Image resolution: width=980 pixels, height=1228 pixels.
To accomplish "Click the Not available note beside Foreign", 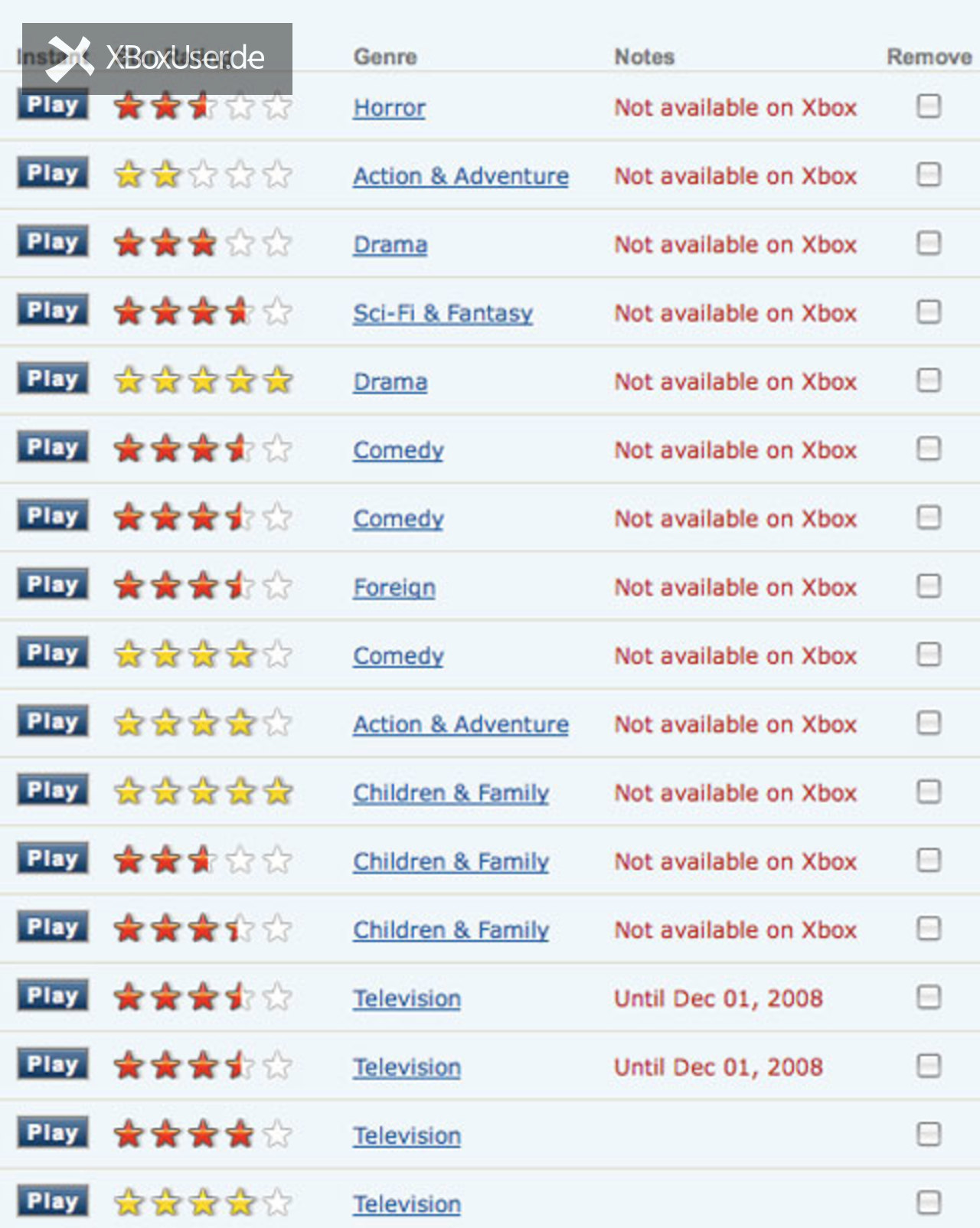I will (x=736, y=587).
